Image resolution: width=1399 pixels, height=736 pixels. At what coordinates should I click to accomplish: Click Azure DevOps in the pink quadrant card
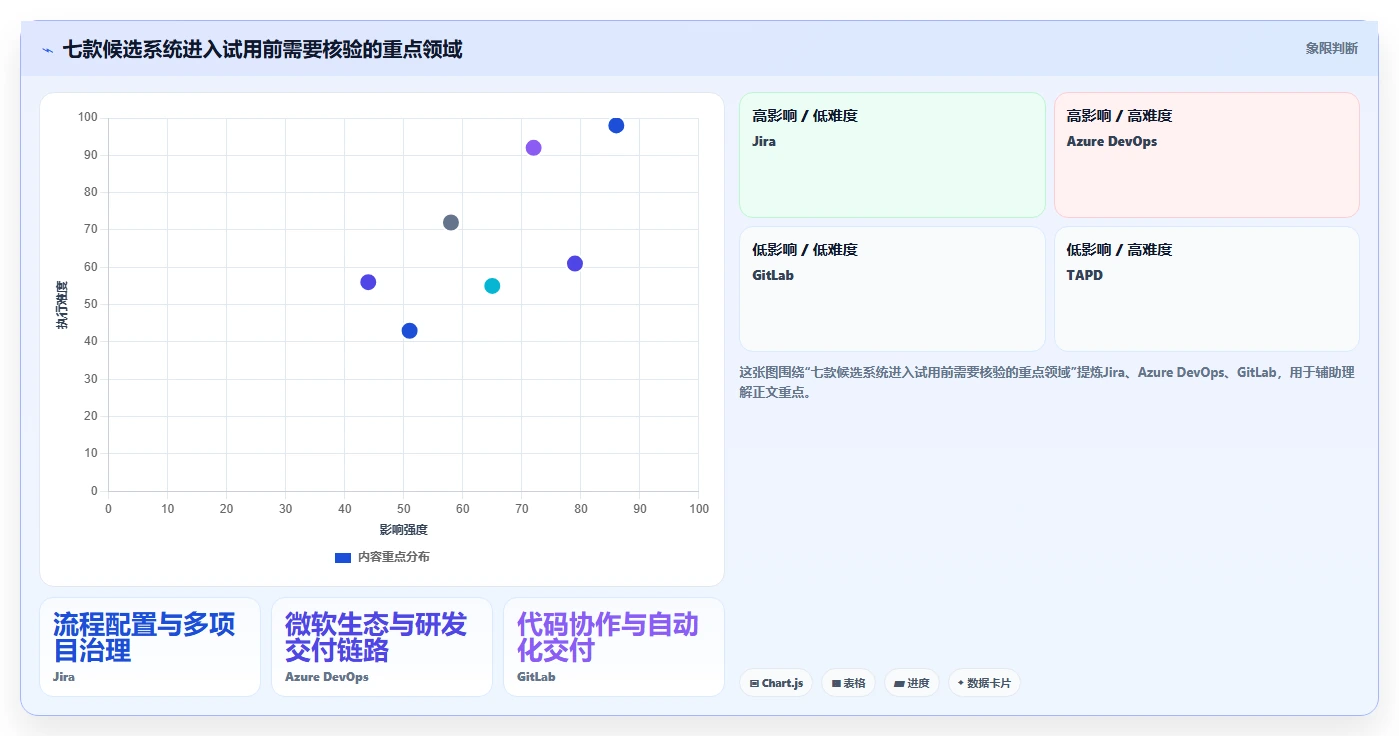(x=1112, y=141)
